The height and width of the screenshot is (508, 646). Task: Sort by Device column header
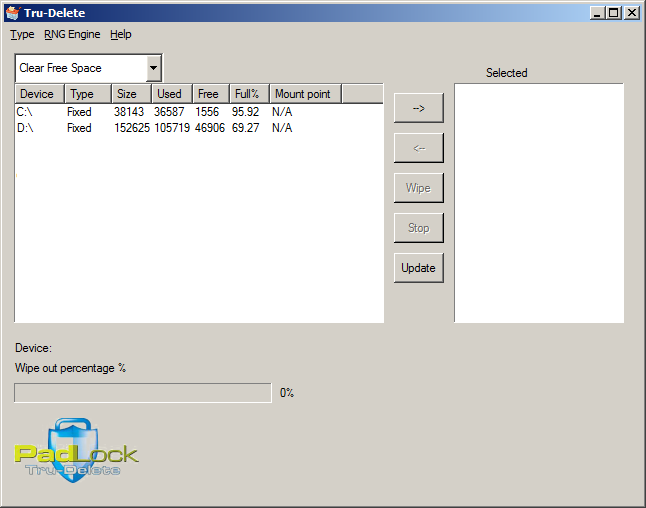coord(40,94)
